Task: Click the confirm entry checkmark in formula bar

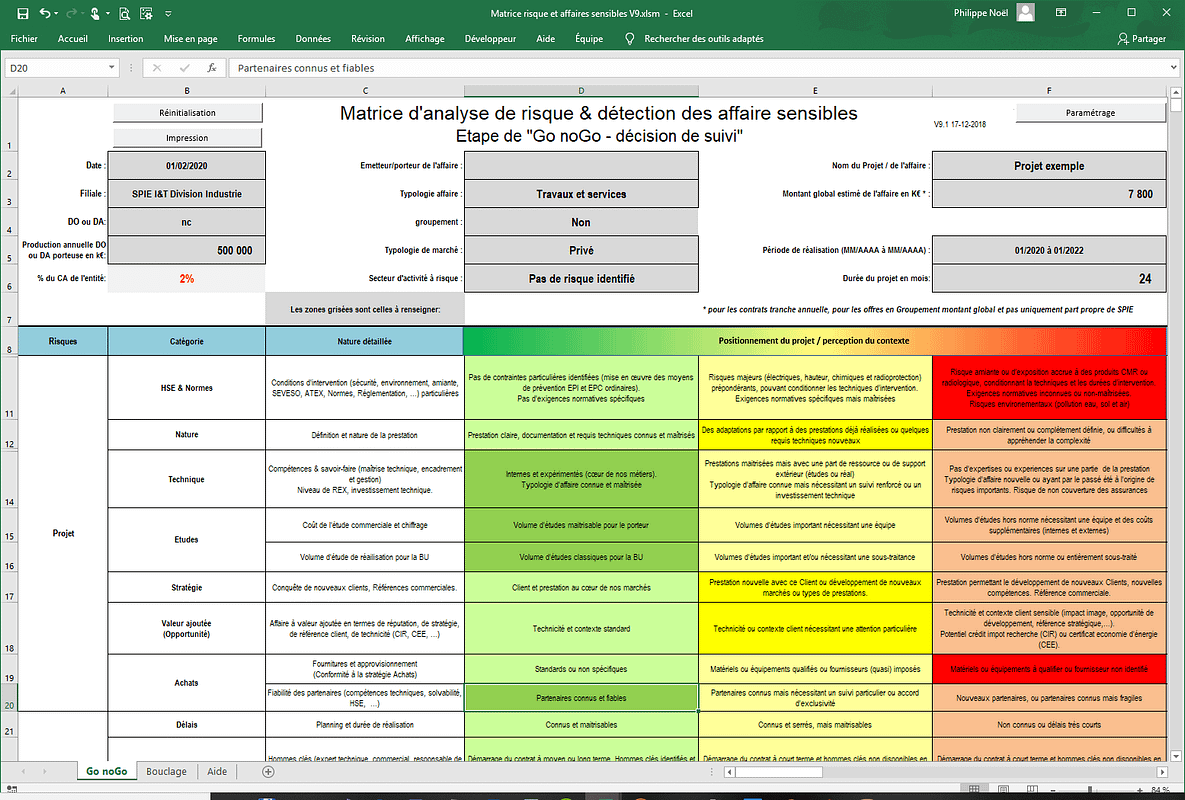Action: coord(184,68)
